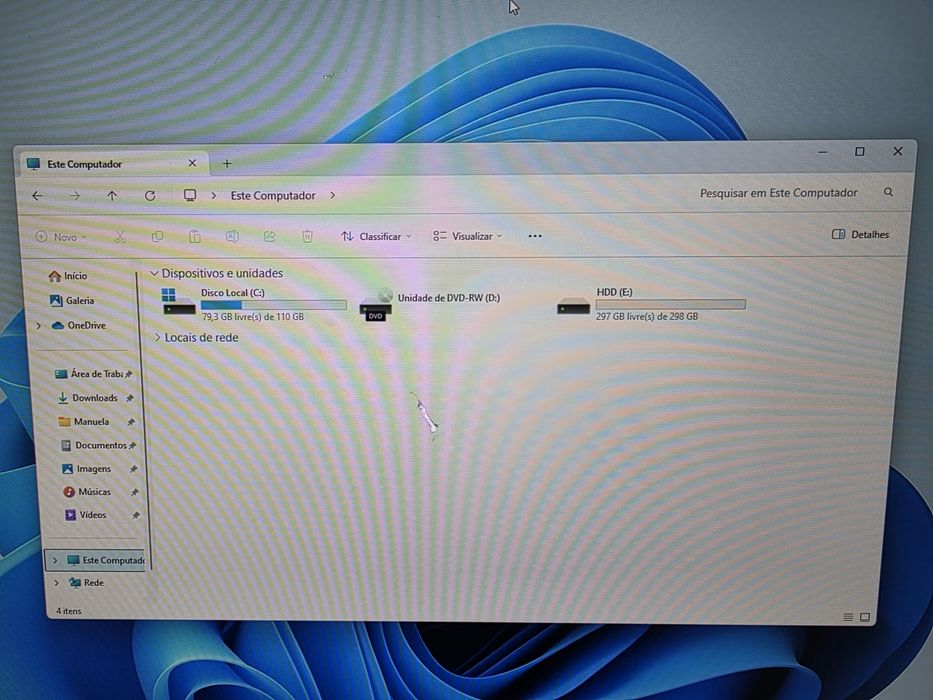
Task: Click the 4 itens status text
Action: 69,611
